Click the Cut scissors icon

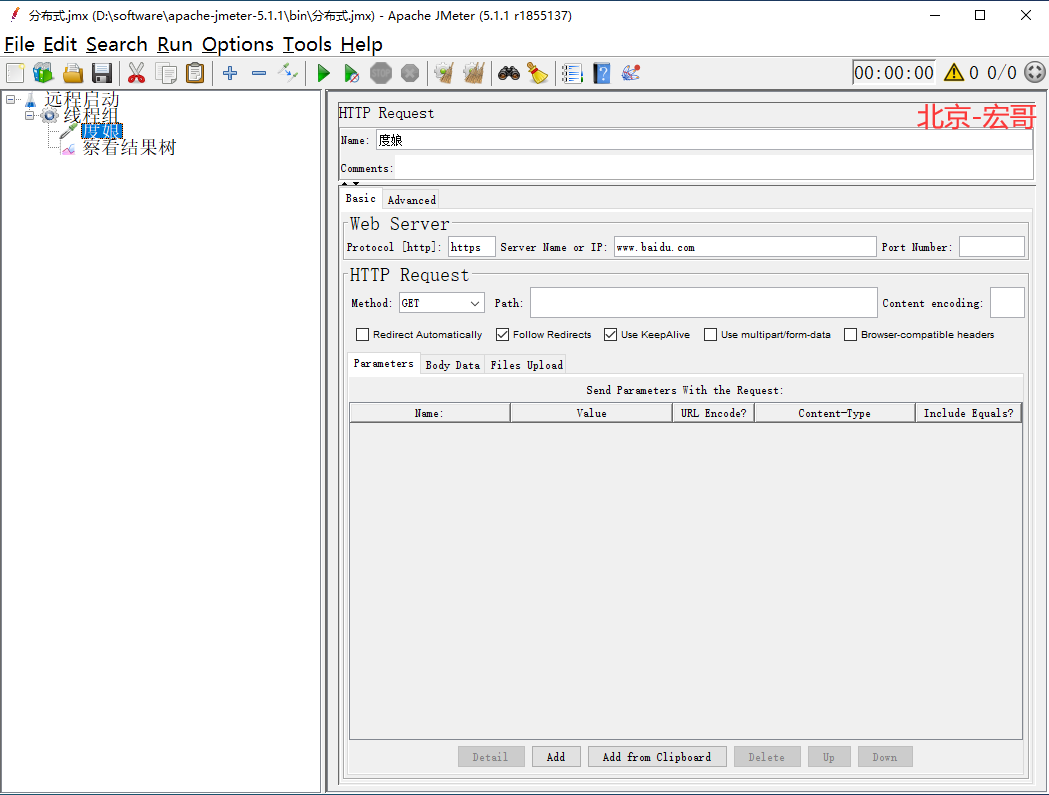coord(136,73)
